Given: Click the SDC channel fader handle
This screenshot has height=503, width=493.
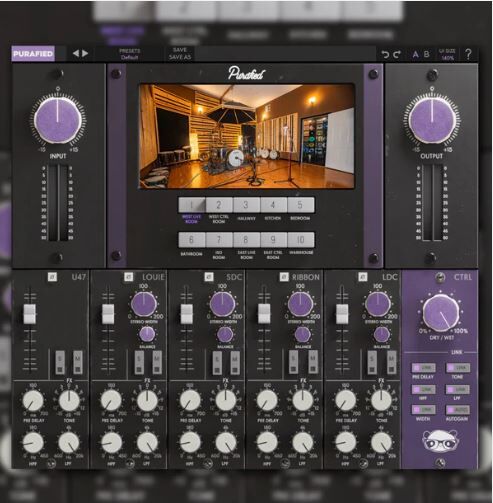Looking at the screenshot, I should click(x=187, y=314).
